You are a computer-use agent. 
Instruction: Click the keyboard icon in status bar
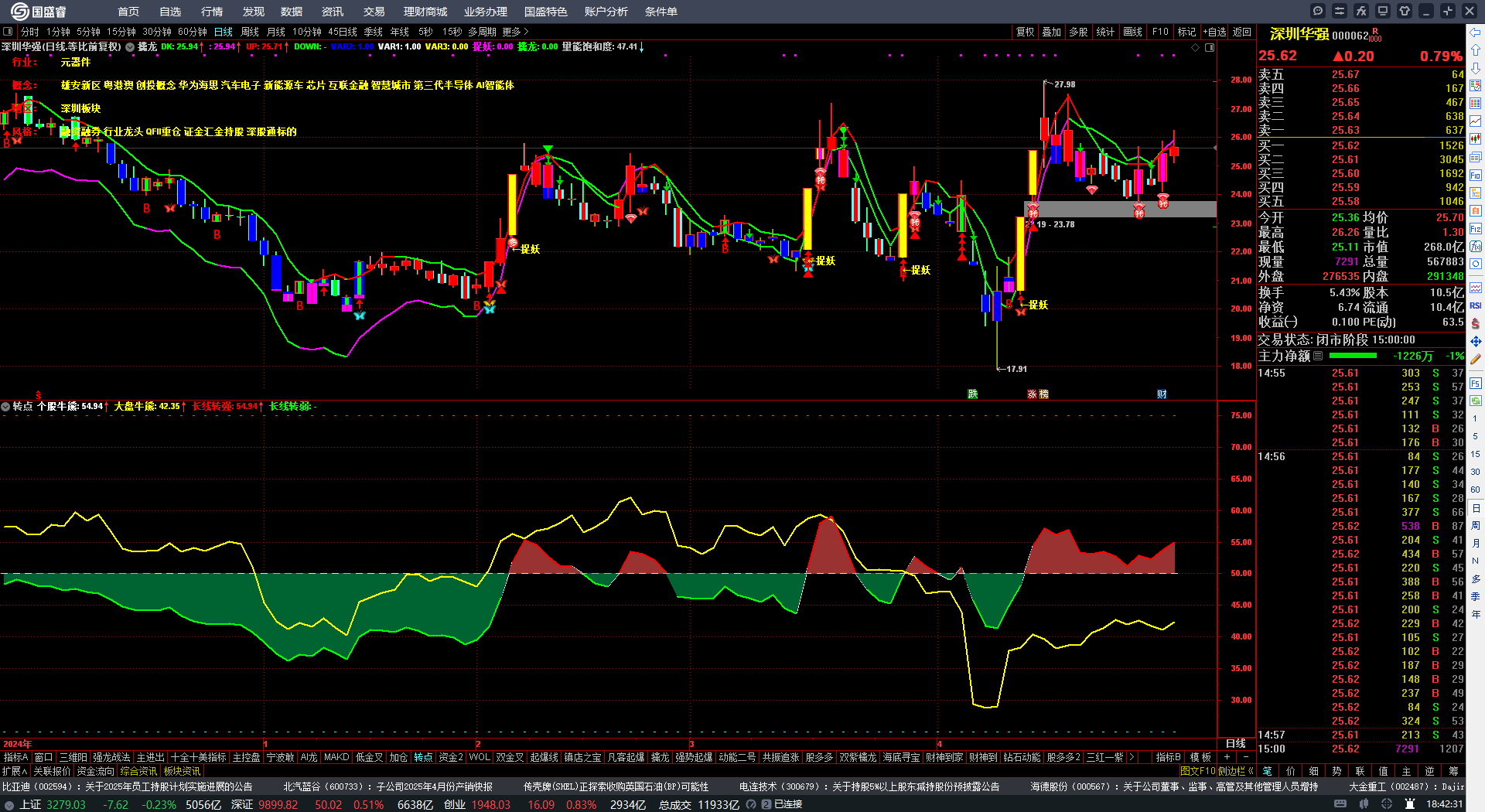tap(1340, 804)
